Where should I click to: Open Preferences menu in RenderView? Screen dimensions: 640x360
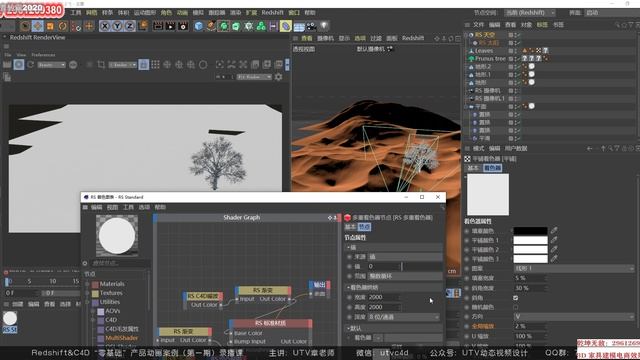click(43, 55)
